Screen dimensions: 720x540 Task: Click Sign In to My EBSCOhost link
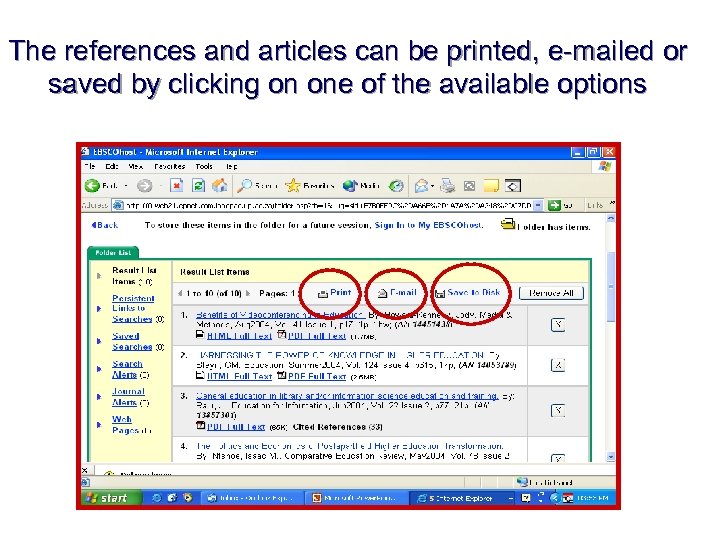(428, 225)
